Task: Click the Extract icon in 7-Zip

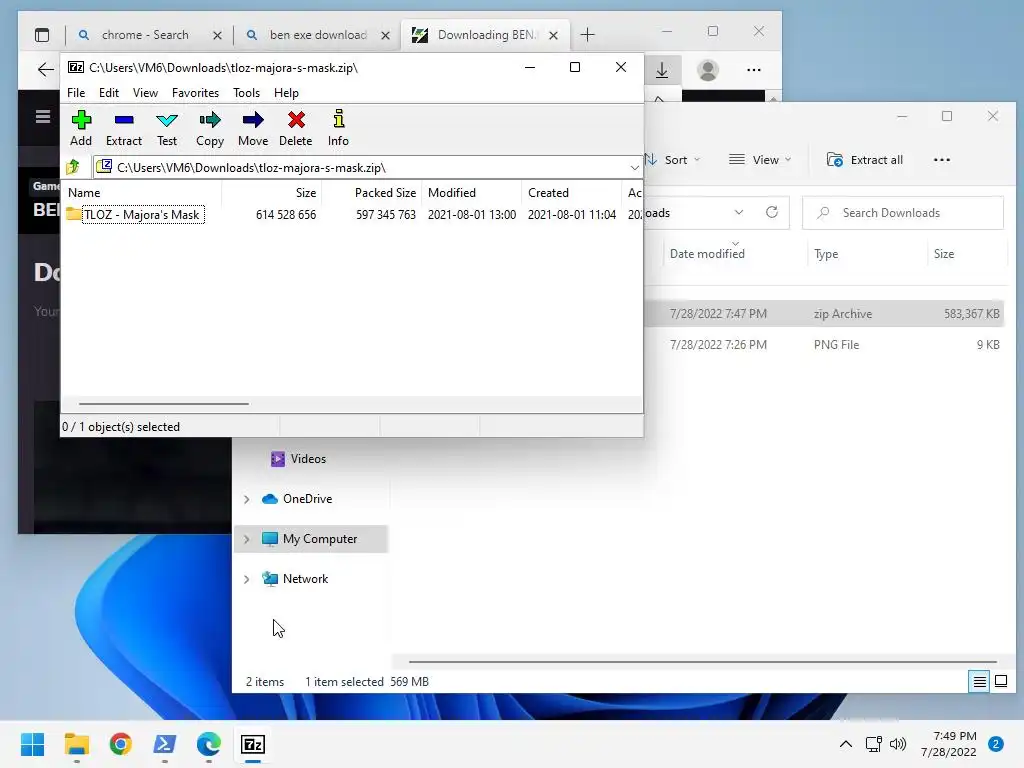Action: 123,129
